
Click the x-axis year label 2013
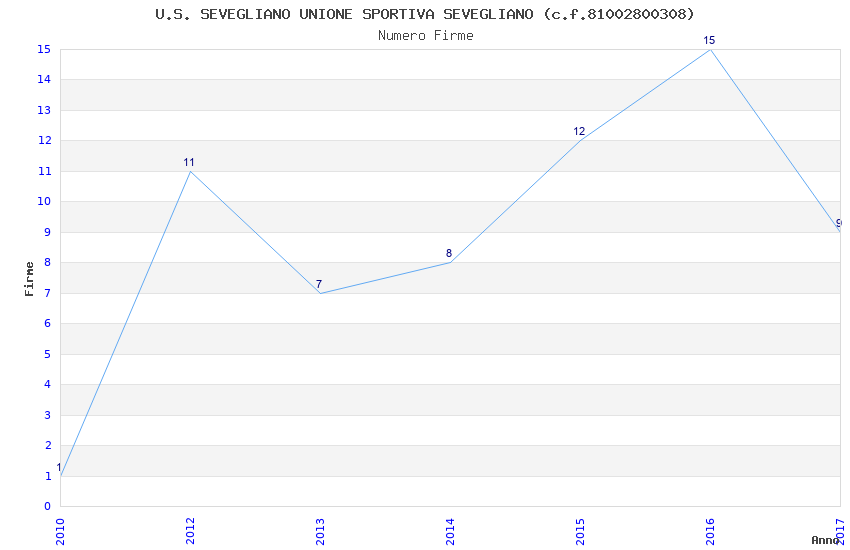320,532
